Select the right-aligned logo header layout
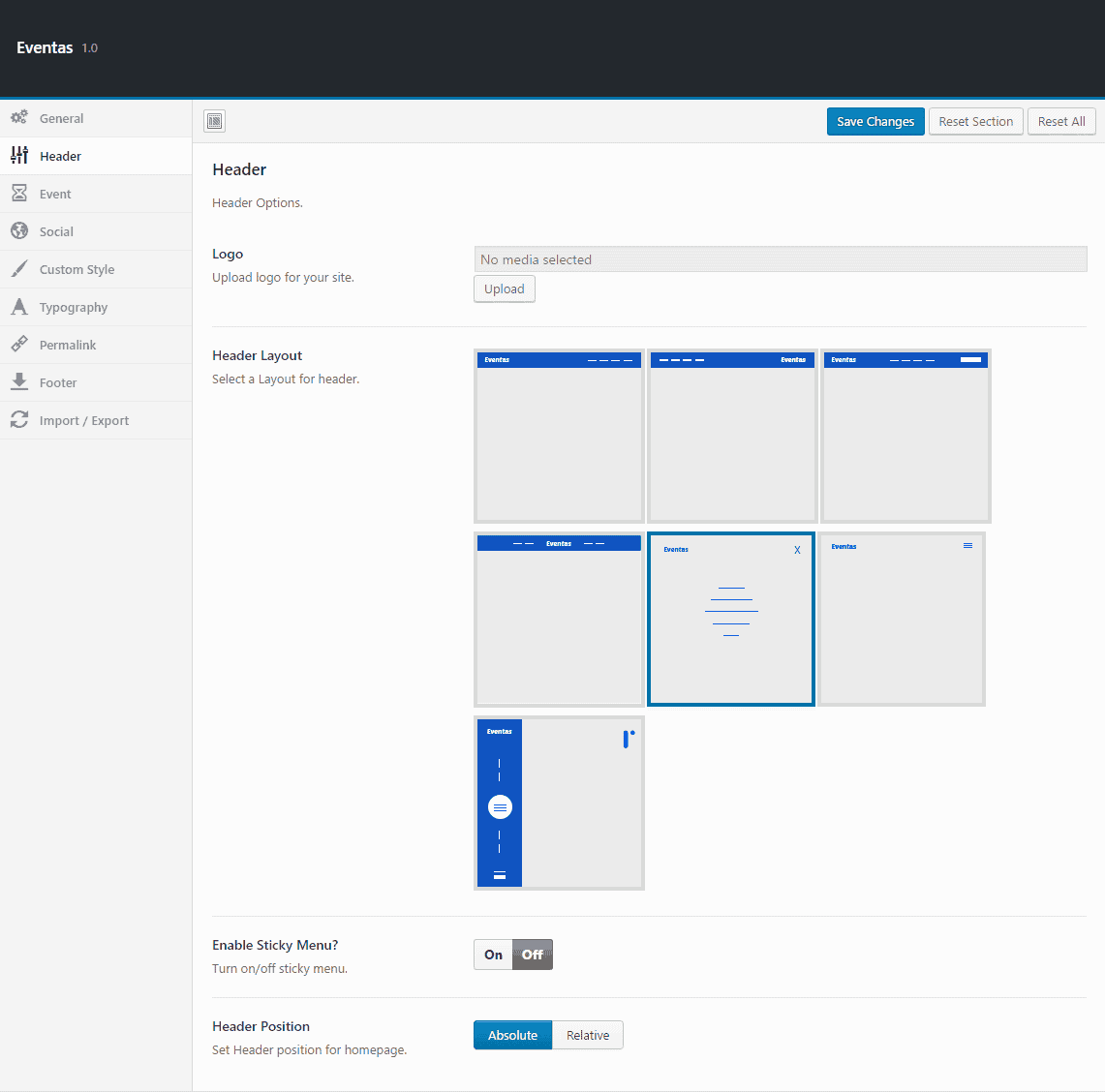The width and height of the screenshot is (1105, 1092). click(x=731, y=436)
